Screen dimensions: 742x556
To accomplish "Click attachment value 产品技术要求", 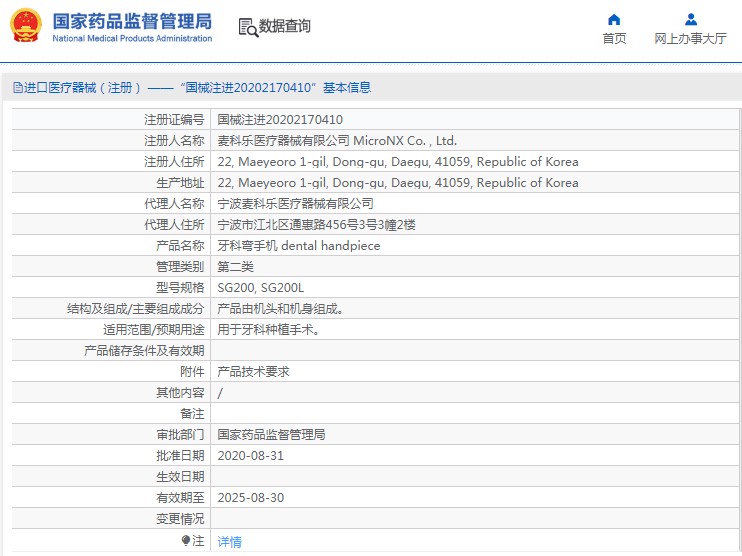I will click(x=253, y=371).
